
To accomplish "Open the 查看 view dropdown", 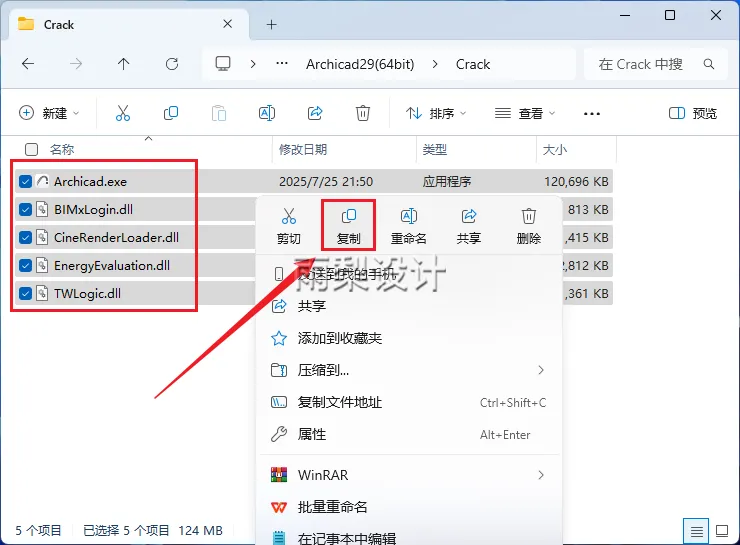I will [x=525, y=113].
